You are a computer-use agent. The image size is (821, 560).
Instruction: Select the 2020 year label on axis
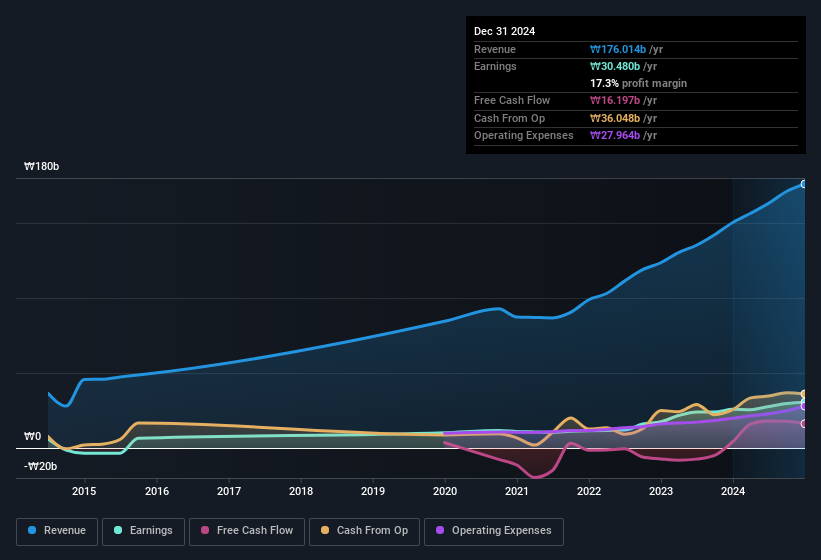pyautogui.click(x=445, y=491)
